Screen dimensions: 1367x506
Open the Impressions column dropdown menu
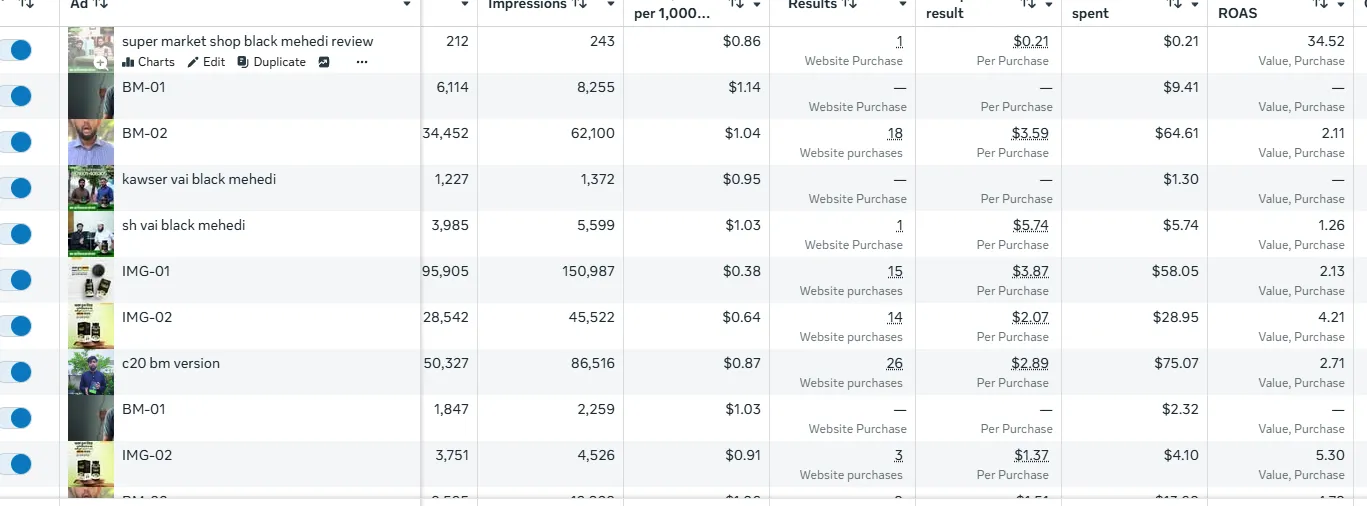click(x=611, y=5)
